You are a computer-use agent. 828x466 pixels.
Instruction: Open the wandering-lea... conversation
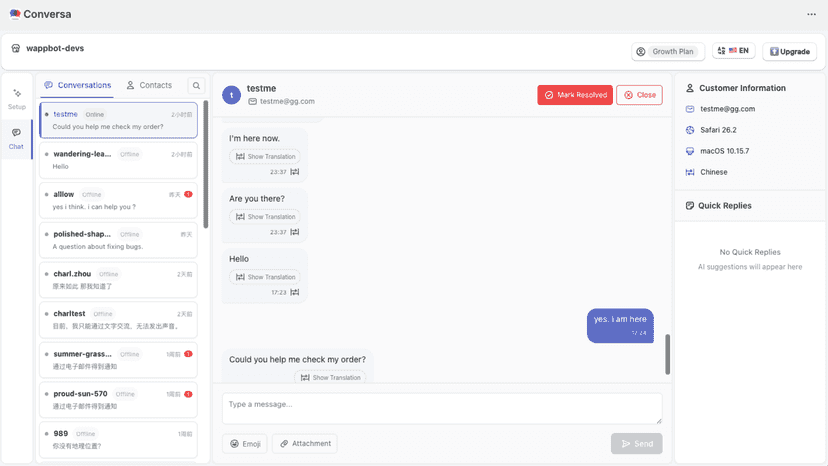click(118, 160)
